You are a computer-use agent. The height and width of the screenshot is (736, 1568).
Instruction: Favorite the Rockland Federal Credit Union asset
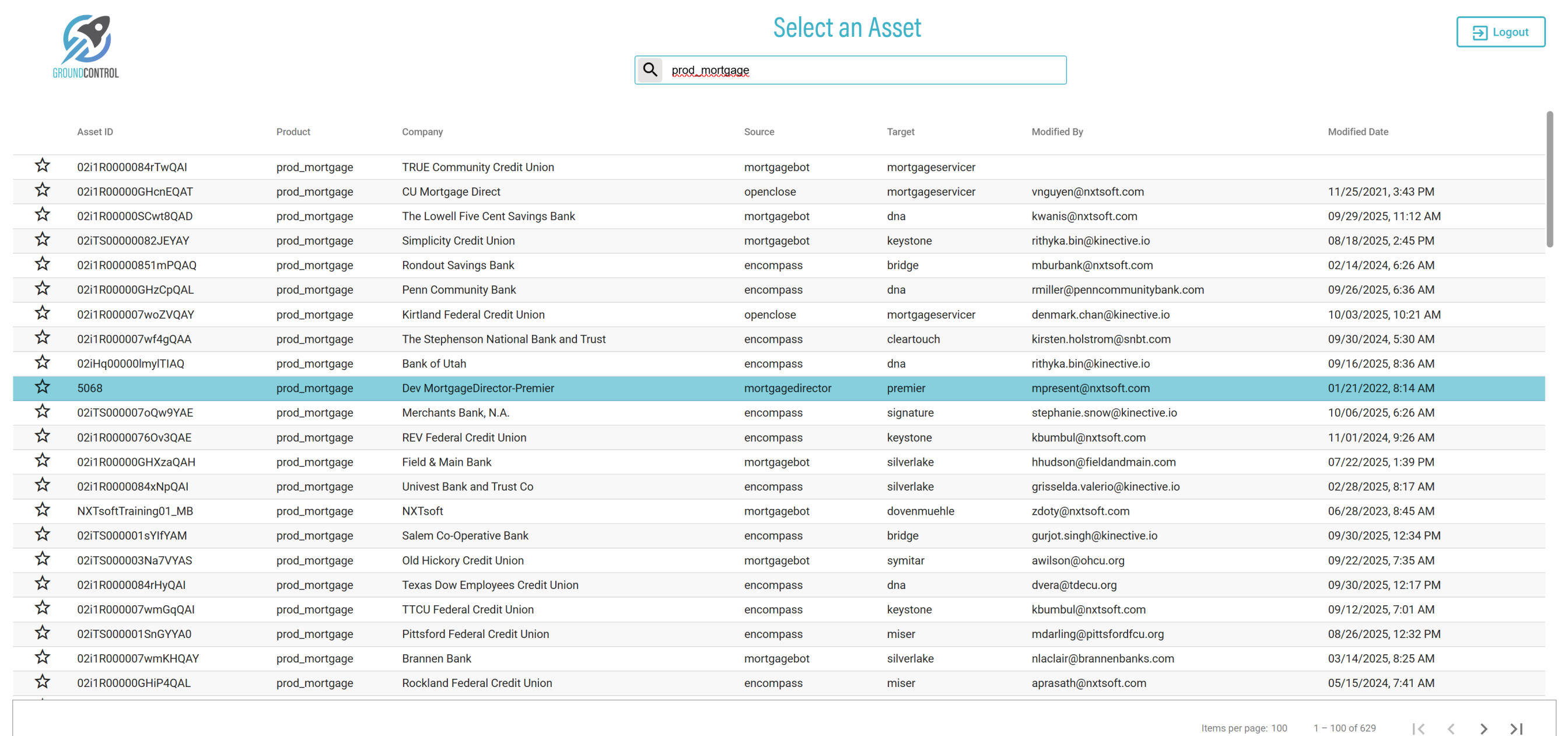coord(42,682)
